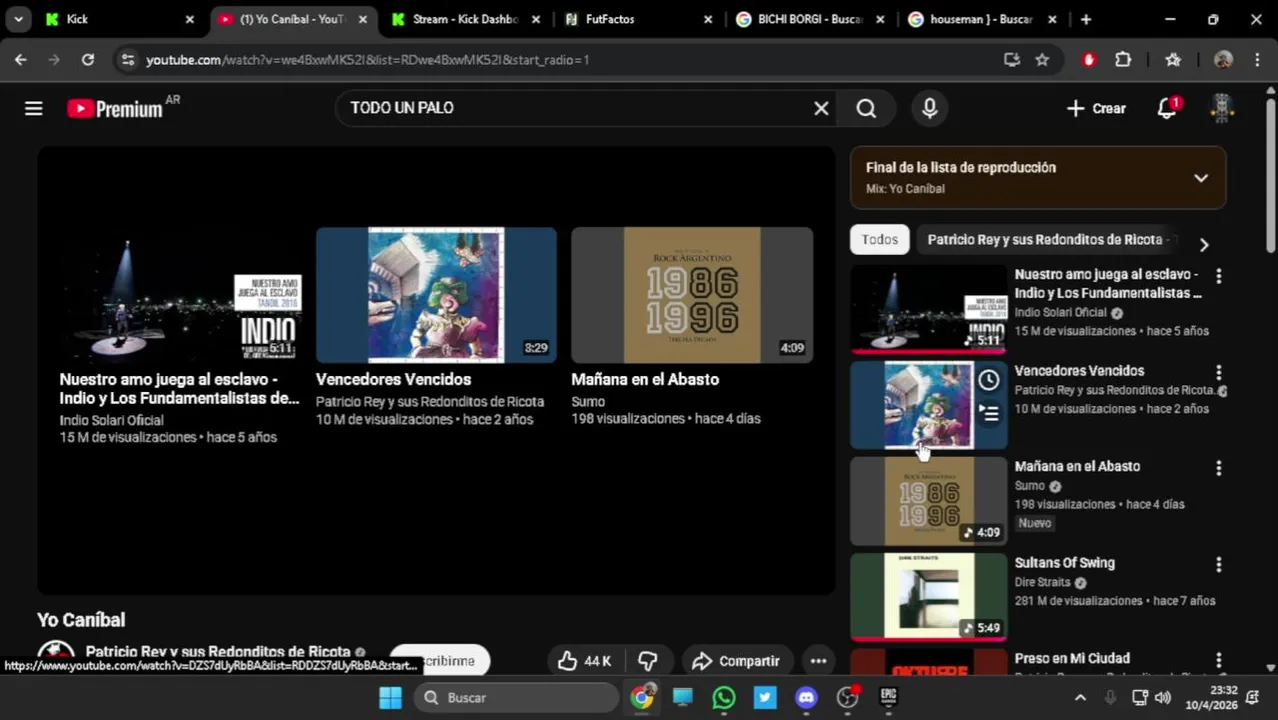This screenshot has width=1278, height=720.
Task: Open Discord from the taskbar
Action: 806,697
